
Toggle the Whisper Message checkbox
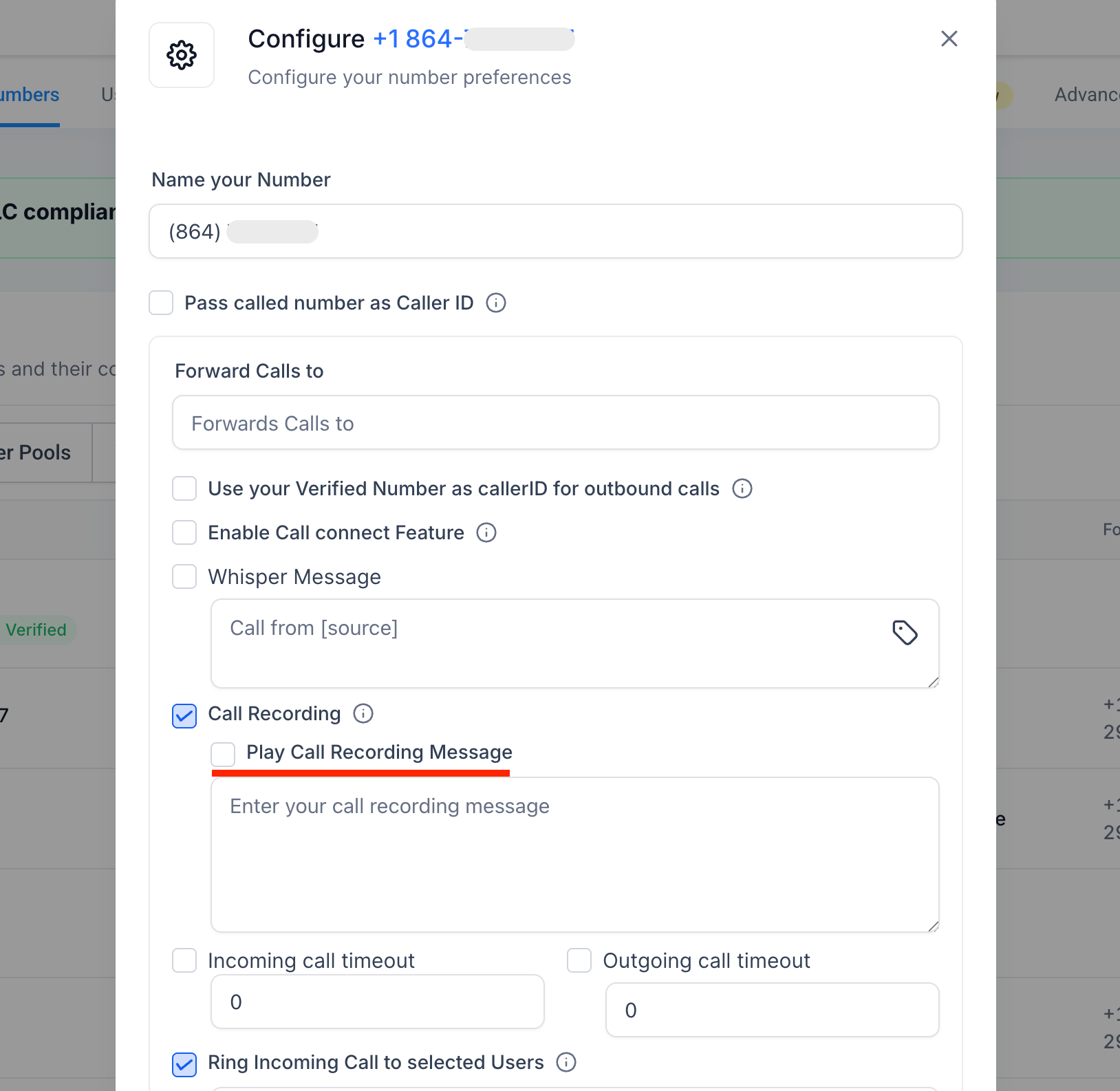[x=184, y=576]
